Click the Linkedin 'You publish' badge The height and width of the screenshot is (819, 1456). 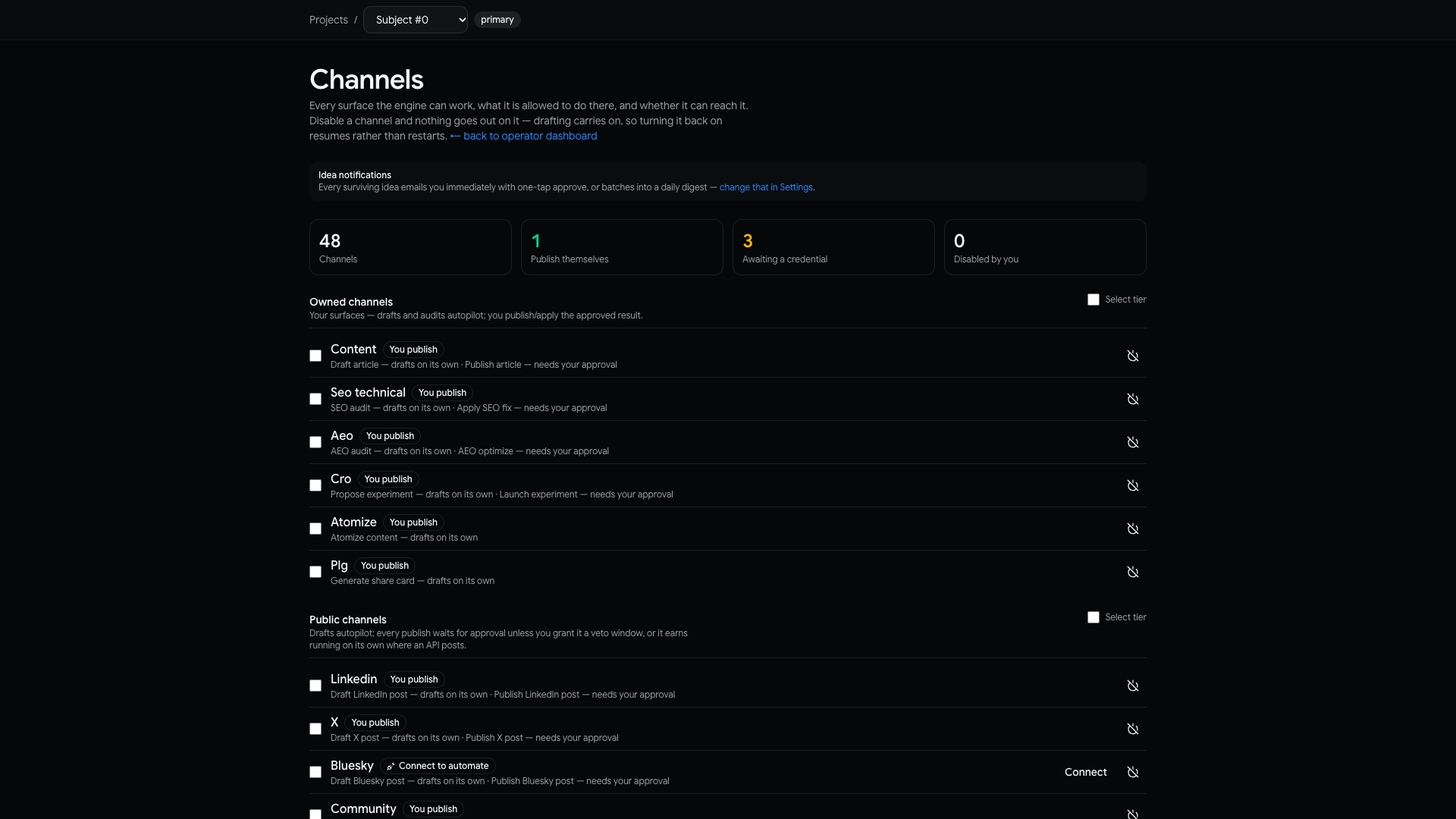point(414,679)
